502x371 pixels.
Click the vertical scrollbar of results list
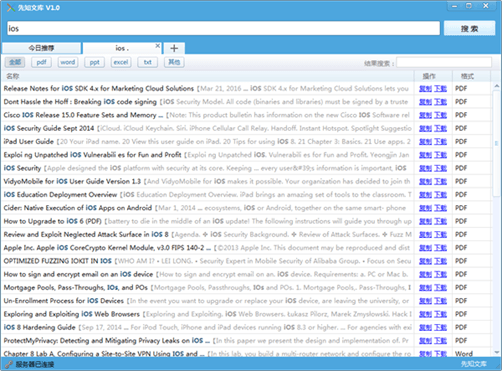point(496,219)
